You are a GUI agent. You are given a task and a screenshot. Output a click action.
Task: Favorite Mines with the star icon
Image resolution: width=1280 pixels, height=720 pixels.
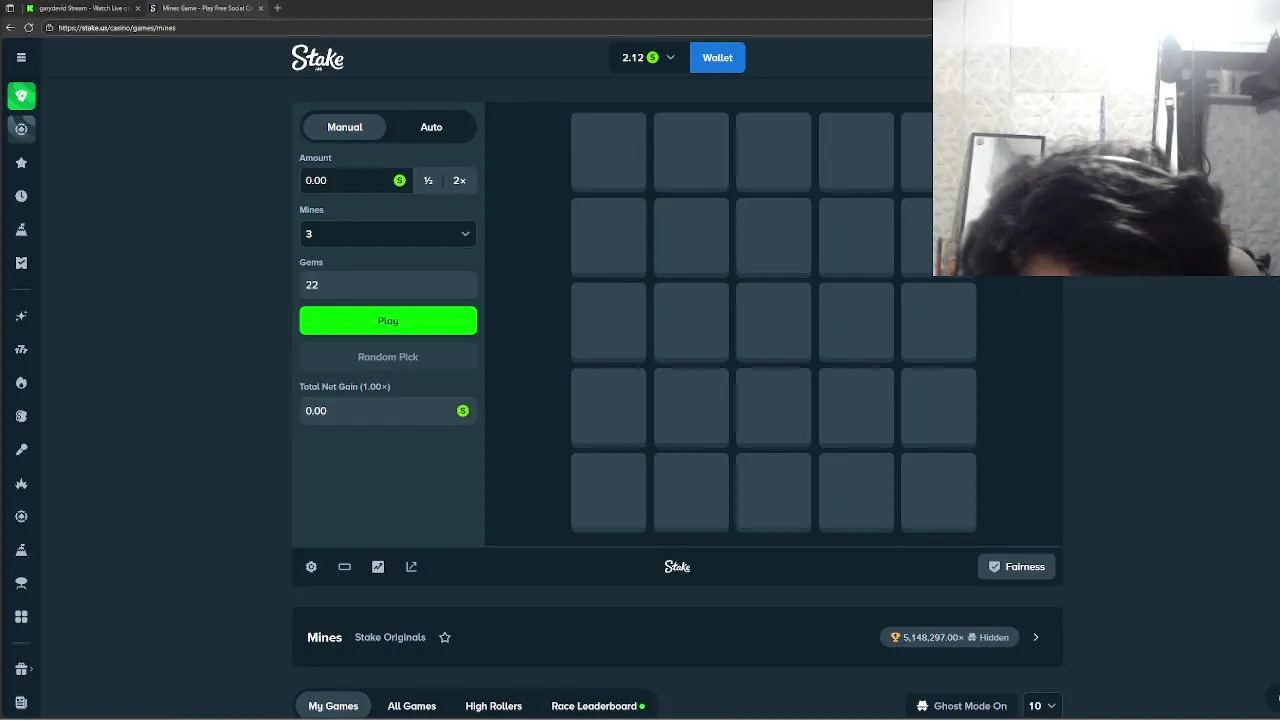pyautogui.click(x=445, y=637)
